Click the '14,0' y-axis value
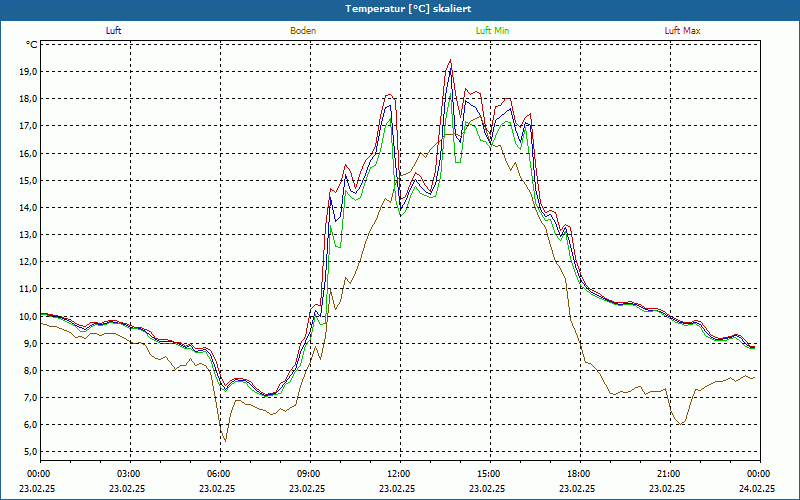Image resolution: width=800 pixels, height=500 pixels. pos(28,208)
